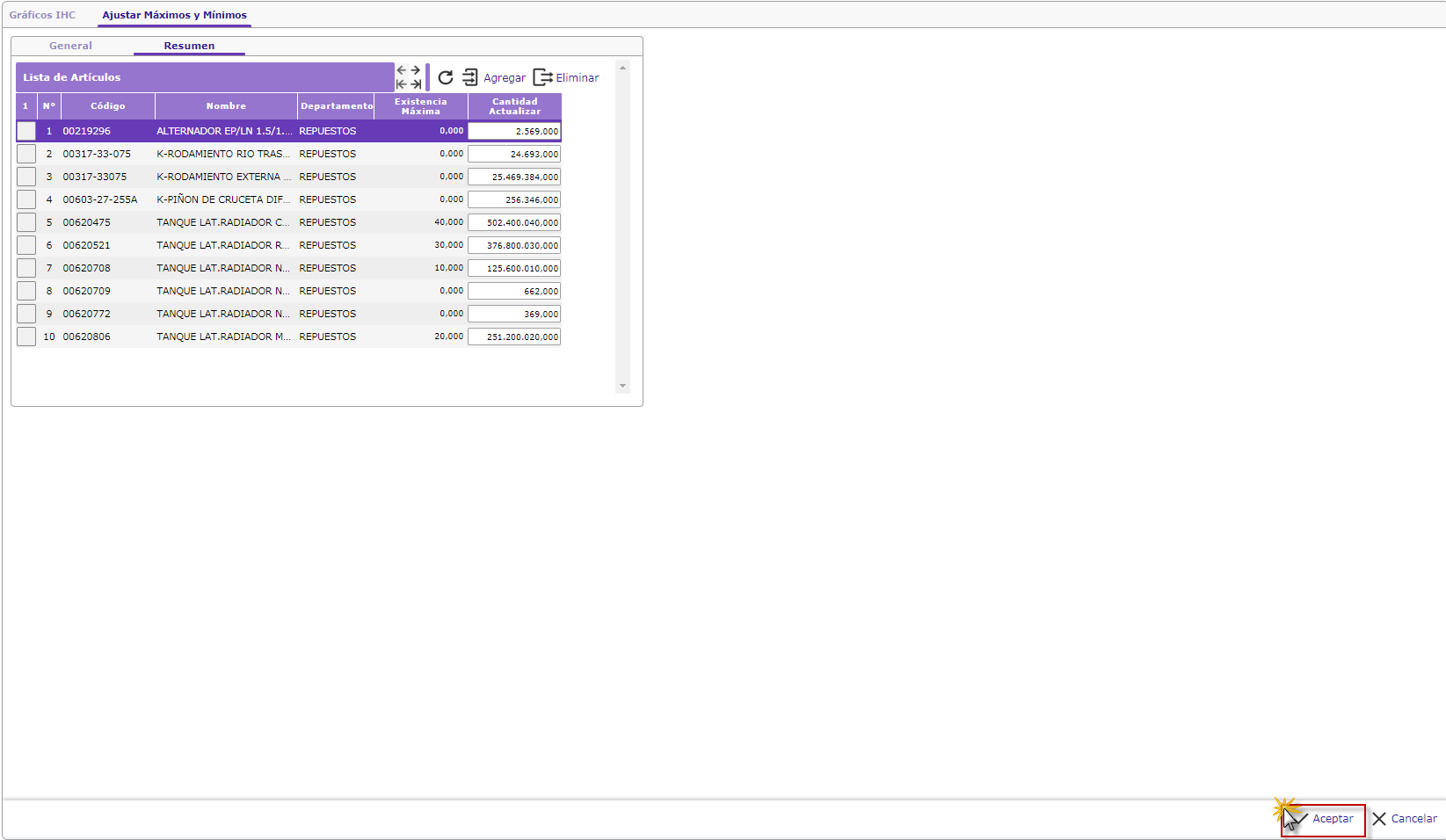This screenshot has width=1446, height=840.
Task: Tick the checkbox for article 00317-33075
Action: click(26, 177)
